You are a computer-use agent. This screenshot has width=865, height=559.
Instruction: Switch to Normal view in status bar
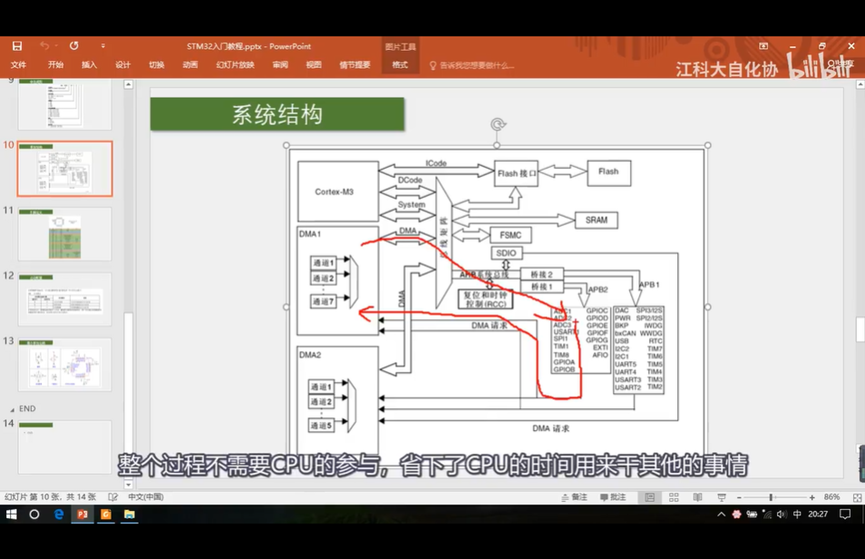point(650,497)
